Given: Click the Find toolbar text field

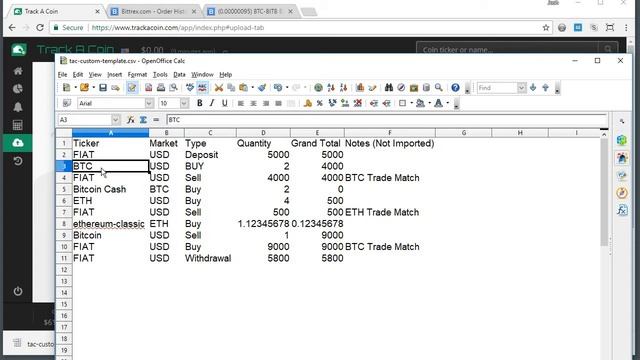Looking at the screenshot, I should [x=497, y=88].
